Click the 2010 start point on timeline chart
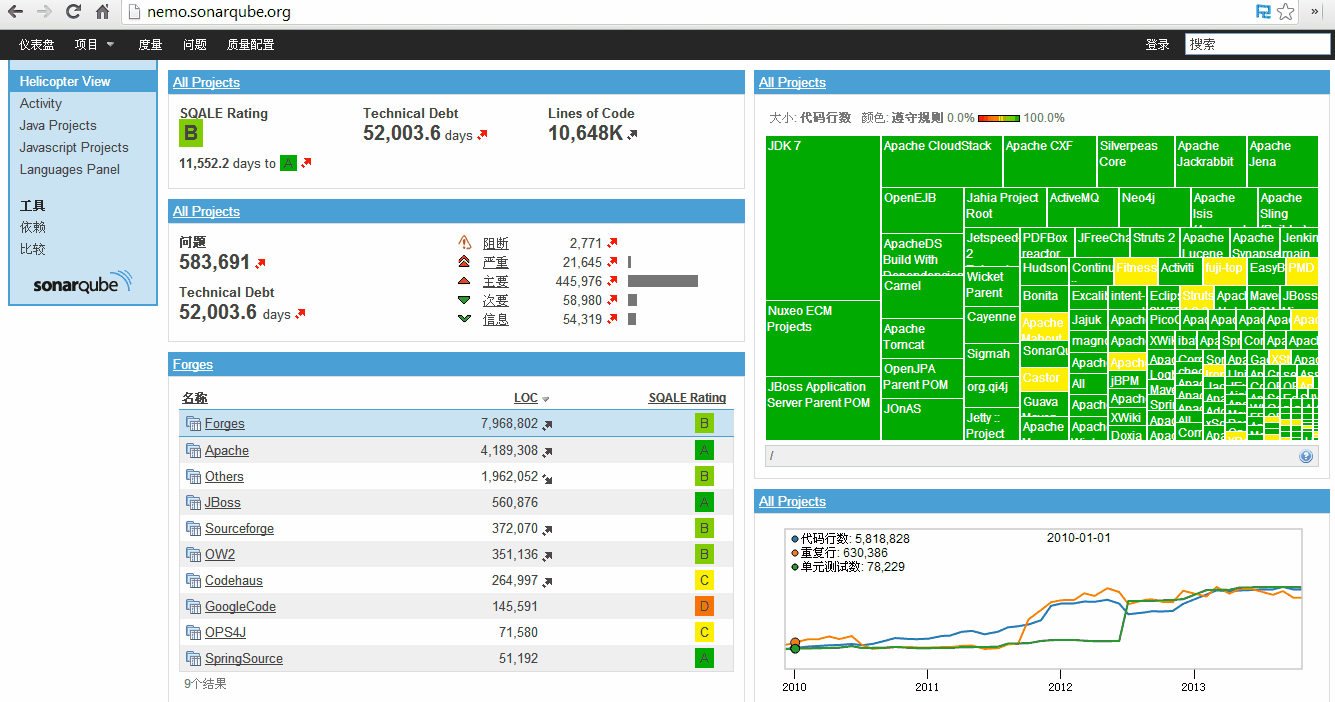The height and width of the screenshot is (702, 1335). pos(794,648)
